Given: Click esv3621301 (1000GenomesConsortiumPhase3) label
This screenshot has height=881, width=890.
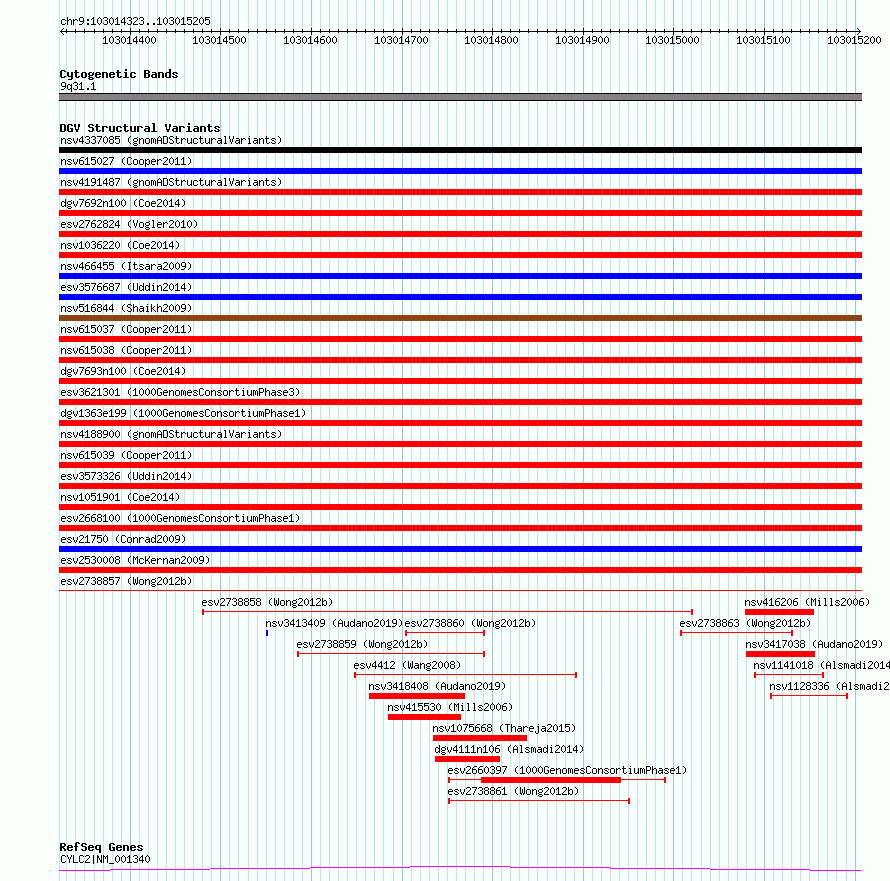Looking at the screenshot, I should pos(180,392).
